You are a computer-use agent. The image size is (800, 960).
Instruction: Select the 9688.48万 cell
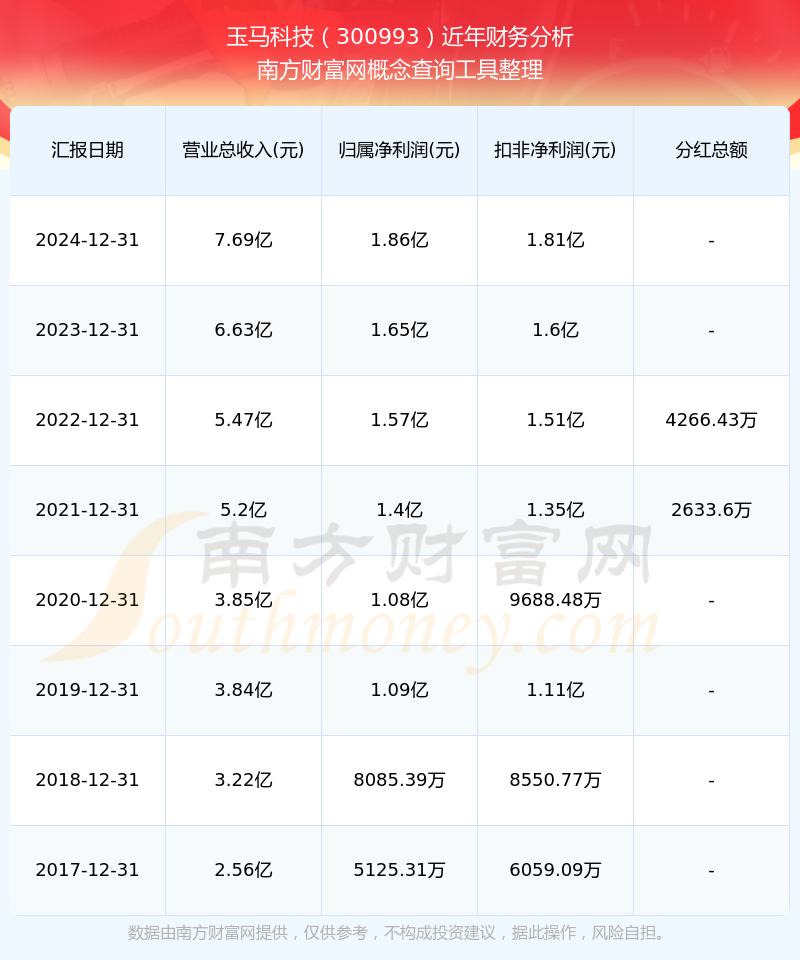(555, 600)
